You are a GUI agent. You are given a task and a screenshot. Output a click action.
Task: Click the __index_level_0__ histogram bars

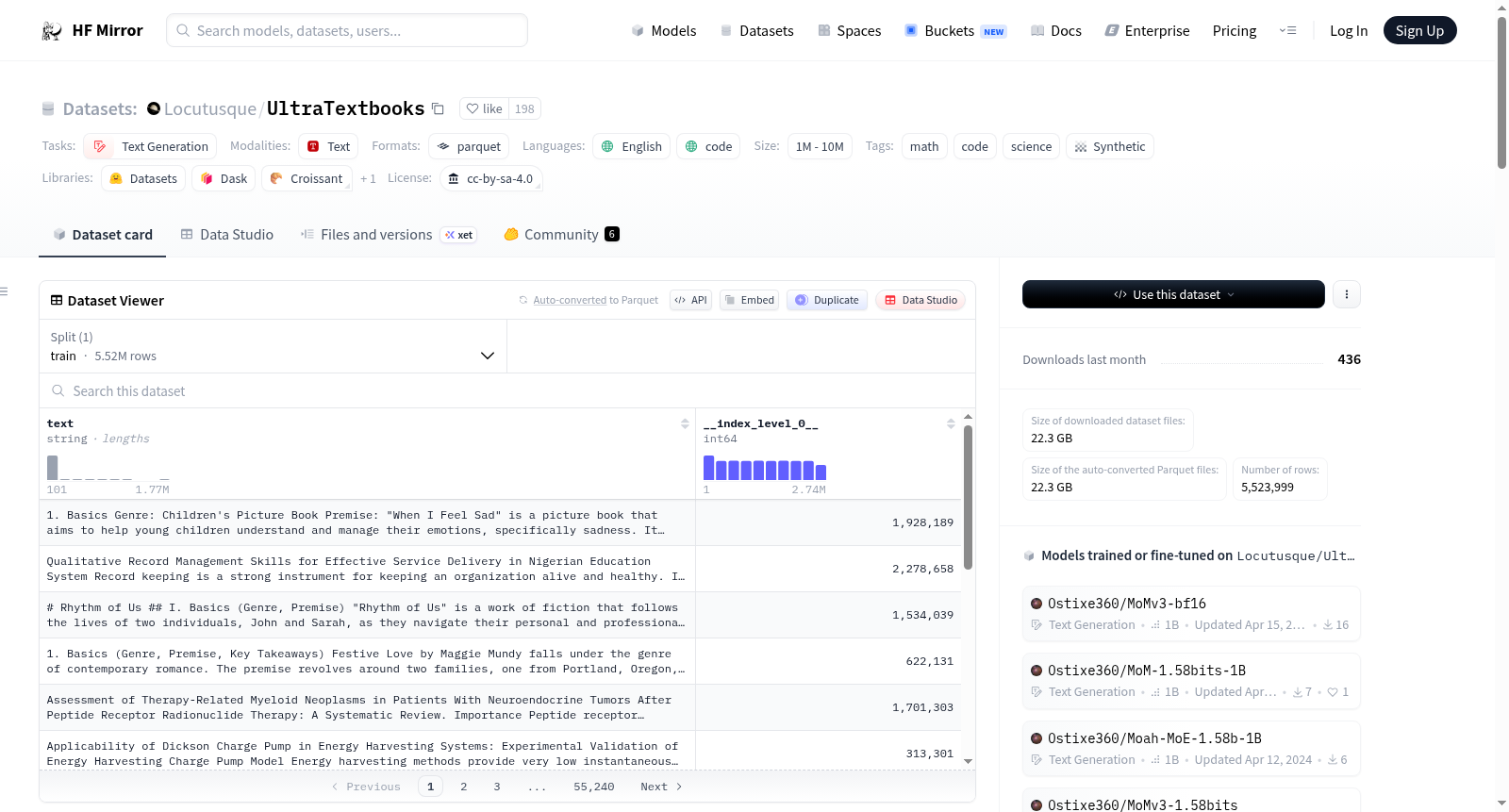(765, 469)
